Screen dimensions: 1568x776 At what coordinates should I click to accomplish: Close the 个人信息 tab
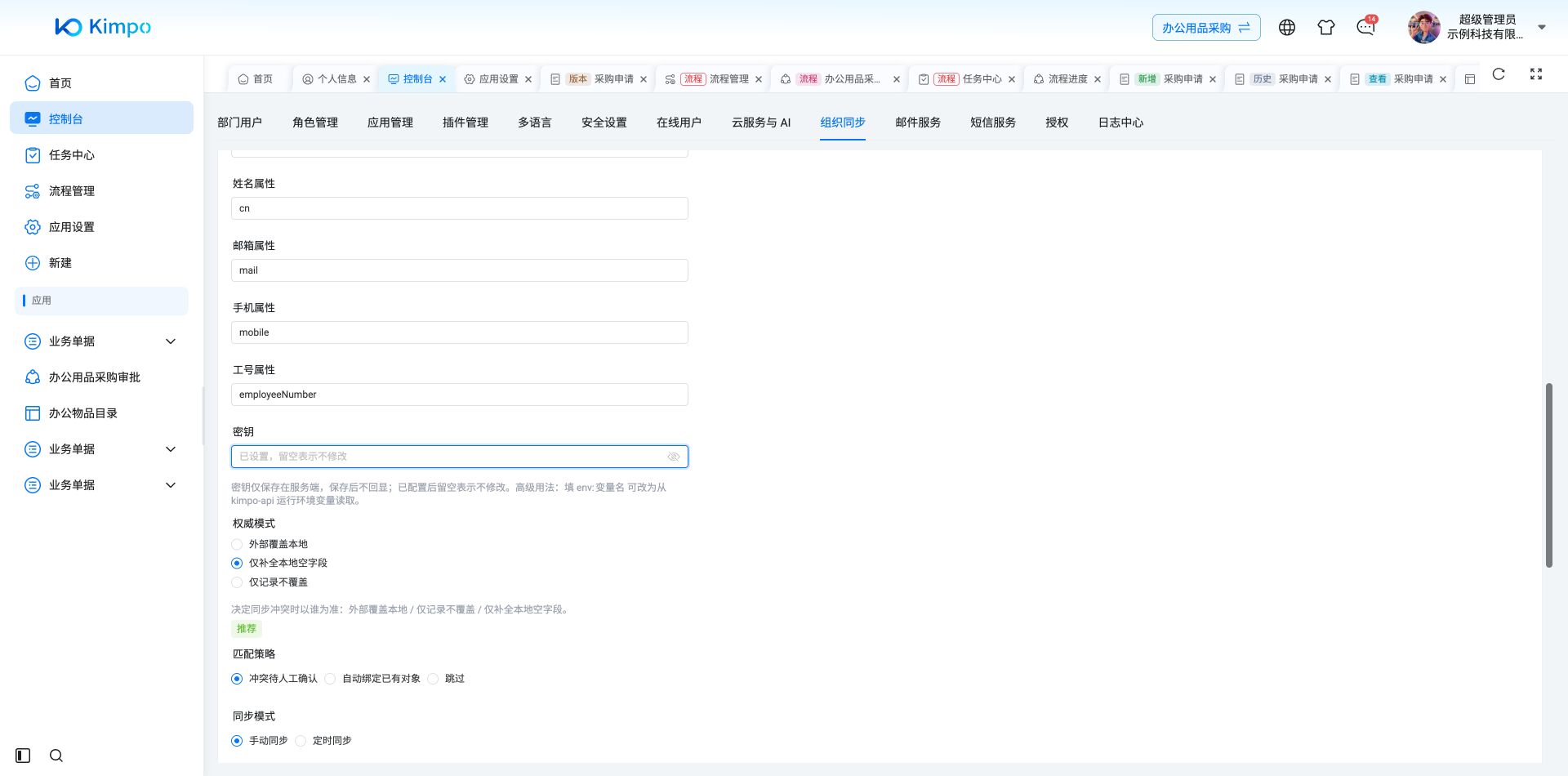coord(367,79)
